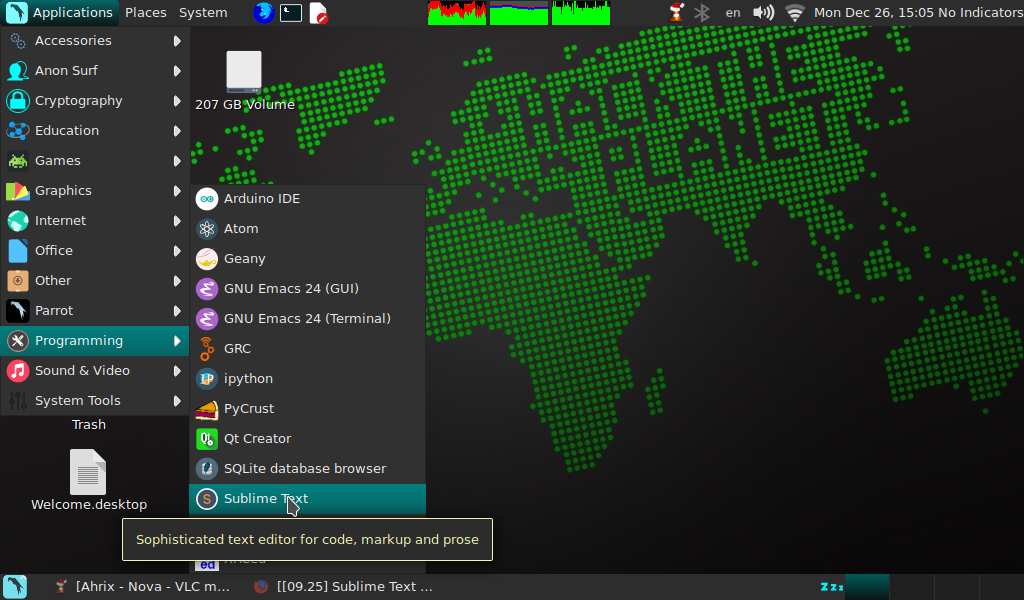The height and width of the screenshot is (600, 1024).
Task: Open the Wi-Fi network indicator
Action: coord(795,12)
